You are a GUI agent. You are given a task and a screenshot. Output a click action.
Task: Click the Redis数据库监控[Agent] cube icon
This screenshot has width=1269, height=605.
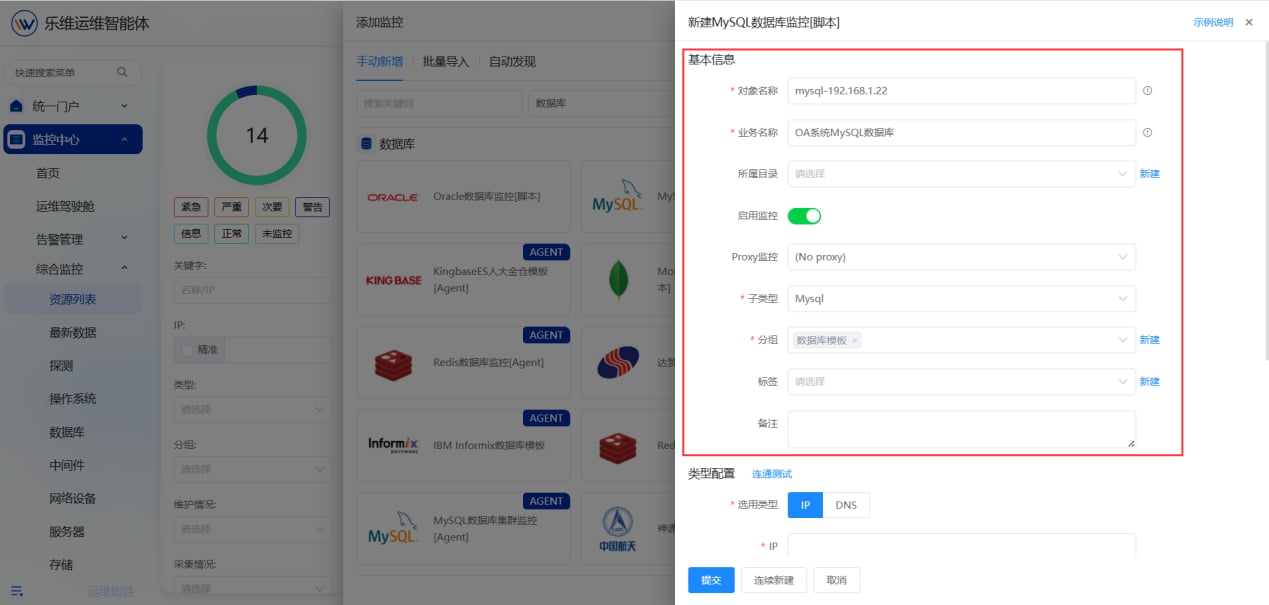click(x=393, y=364)
